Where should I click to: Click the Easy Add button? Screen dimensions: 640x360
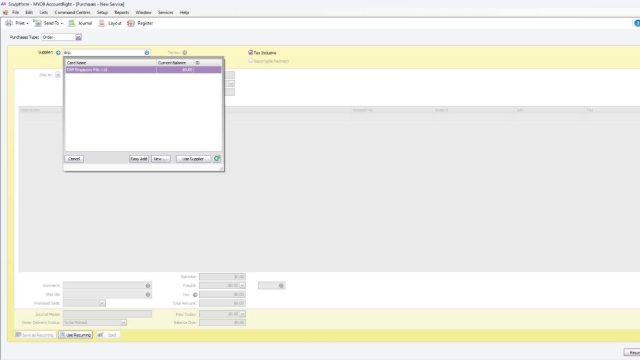(x=139, y=159)
